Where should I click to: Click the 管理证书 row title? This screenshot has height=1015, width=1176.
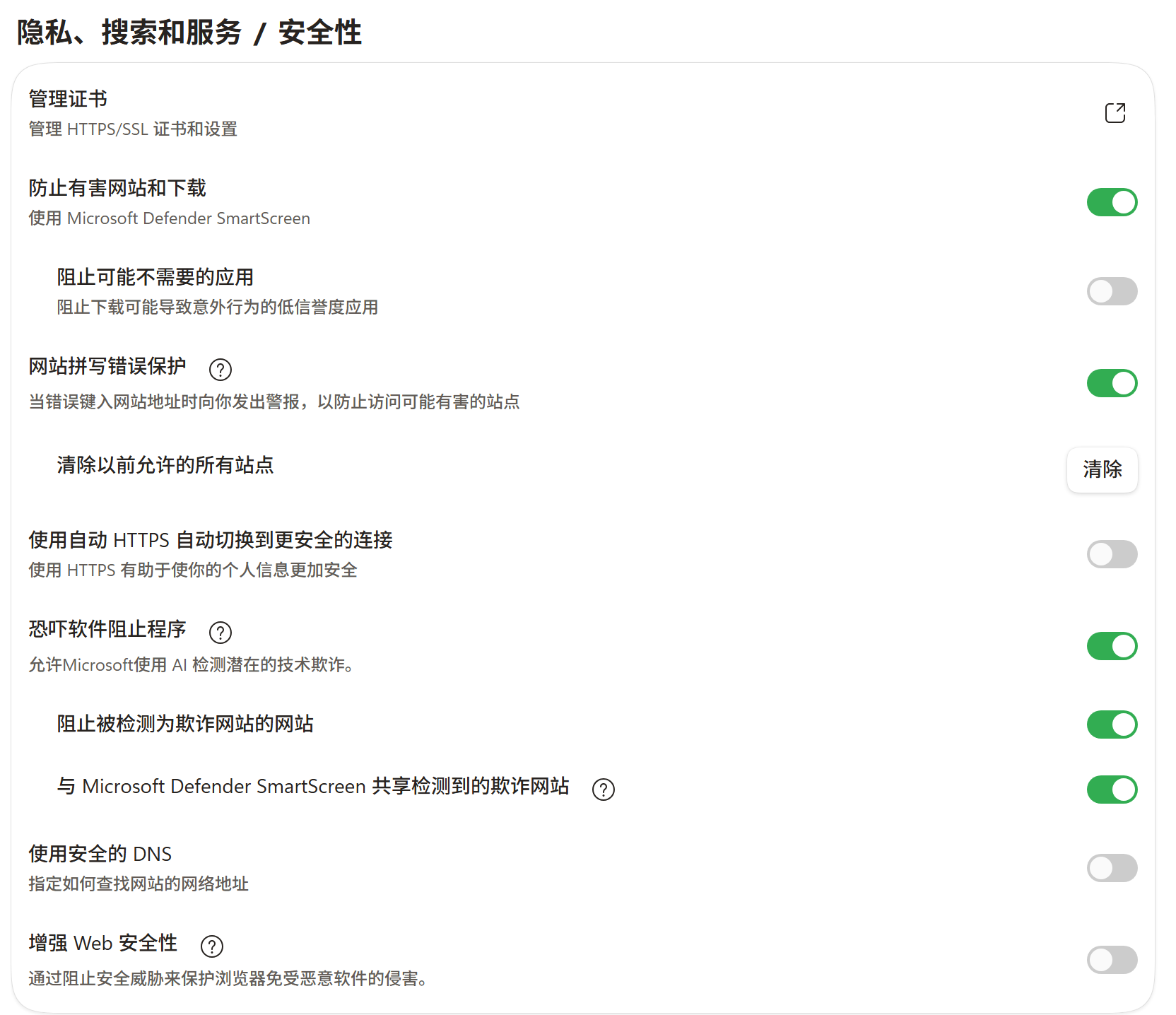(x=68, y=99)
